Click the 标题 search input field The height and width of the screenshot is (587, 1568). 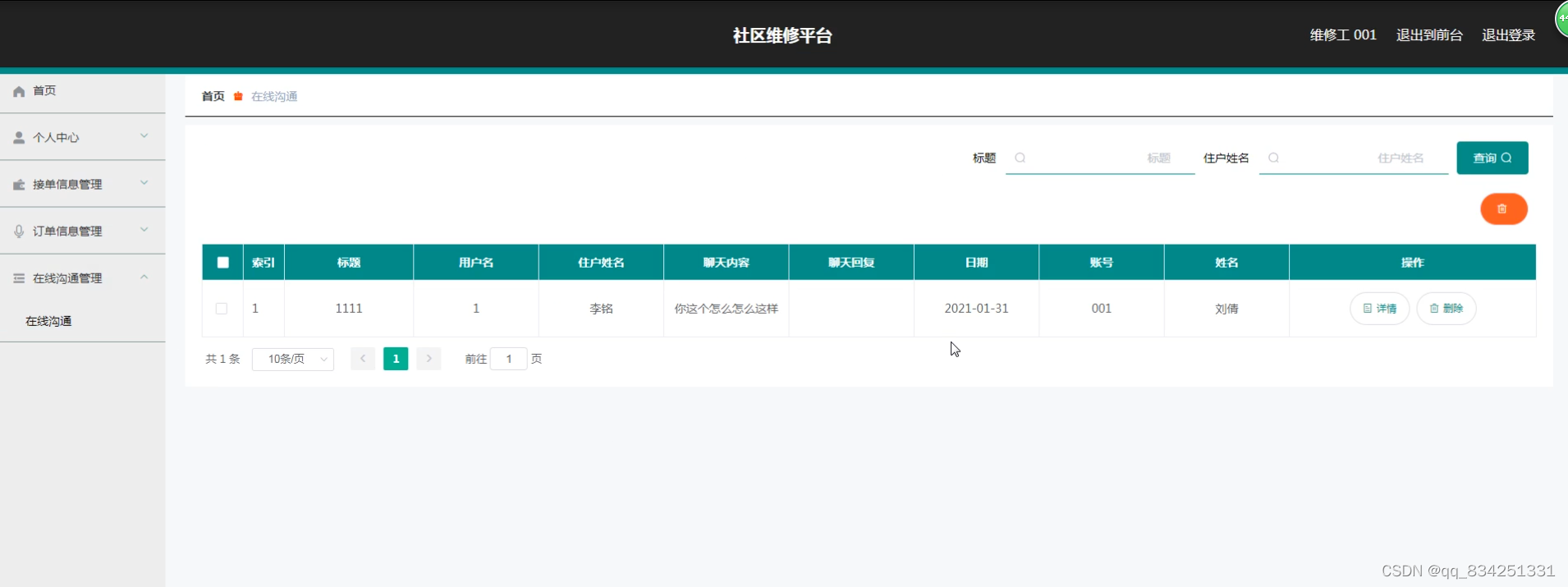click(x=1100, y=158)
